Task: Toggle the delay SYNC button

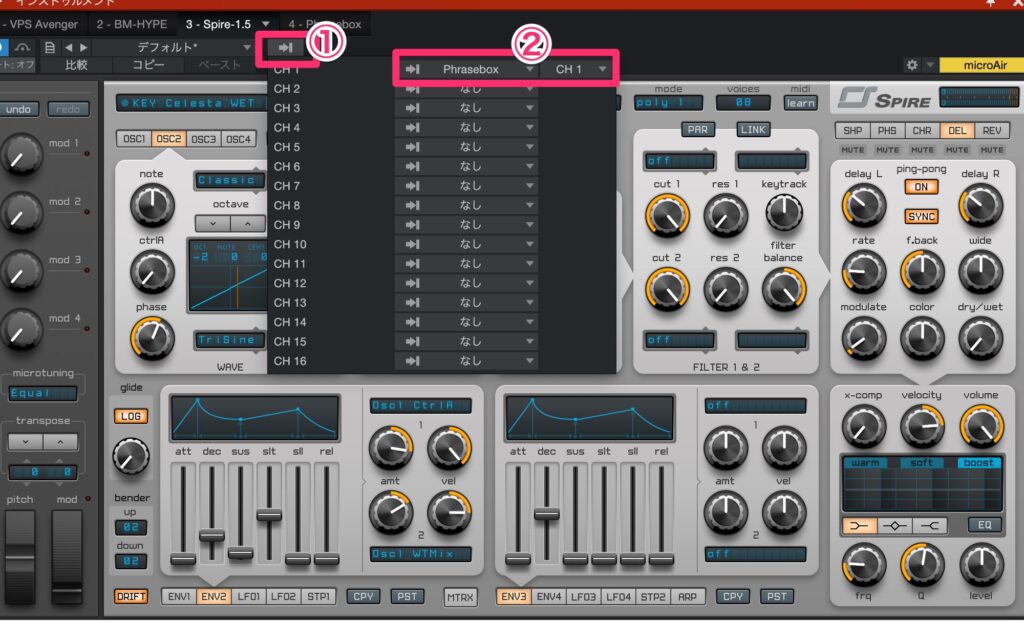Action: [x=921, y=216]
